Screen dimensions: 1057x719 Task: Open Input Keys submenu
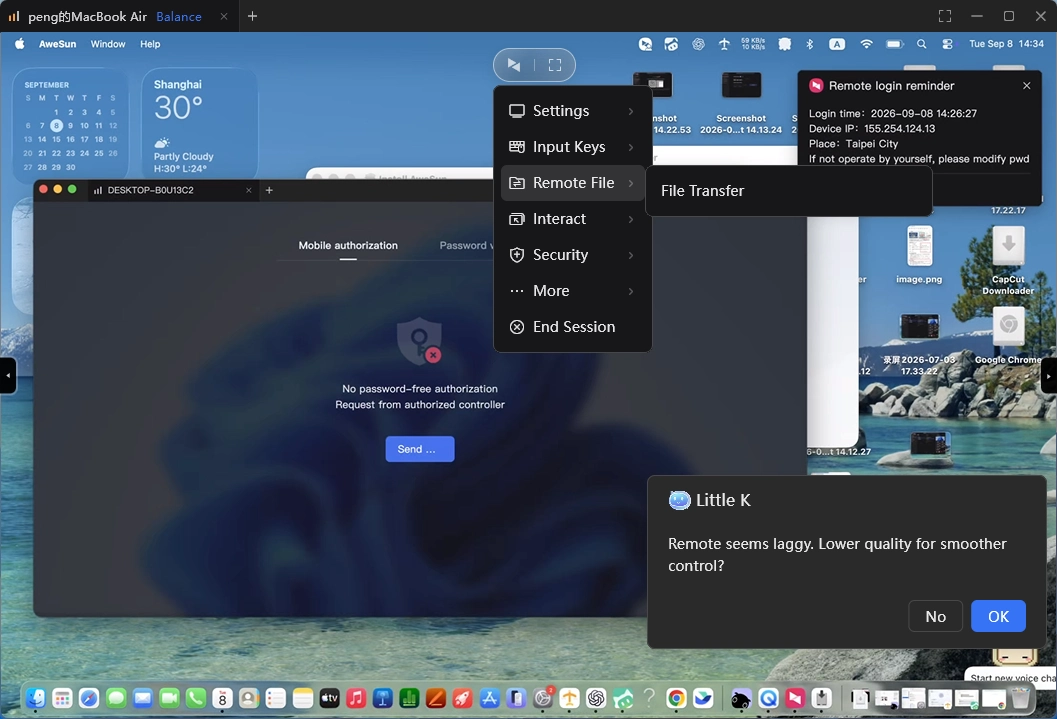pos(572,147)
